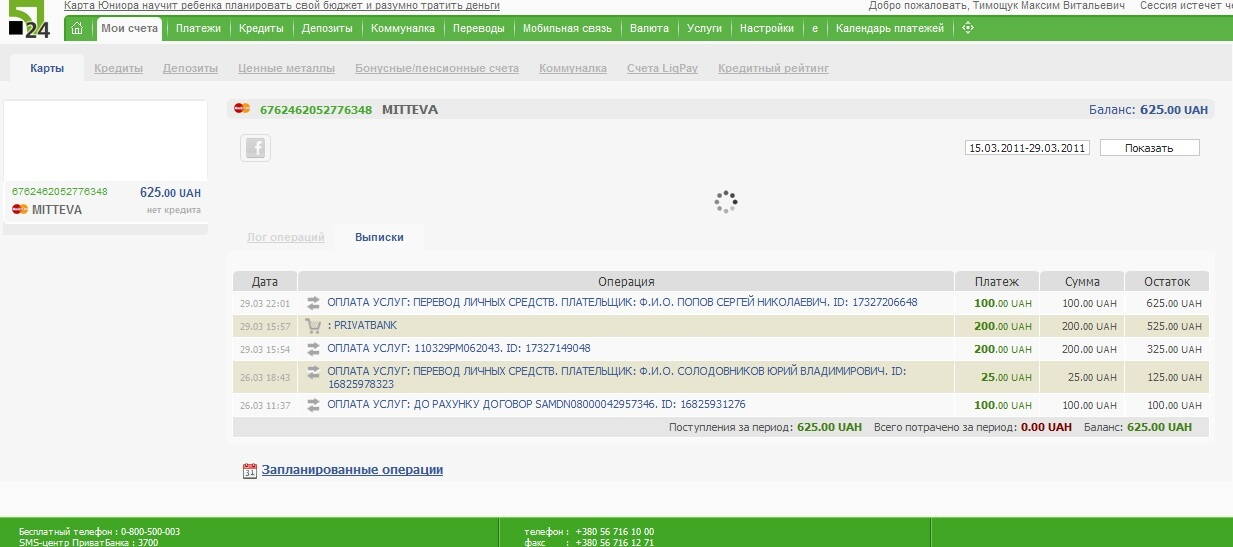Click transfer arrows icon on 29.03 22:01 row
The image size is (1233, 547).
click(x=313, y=303)
